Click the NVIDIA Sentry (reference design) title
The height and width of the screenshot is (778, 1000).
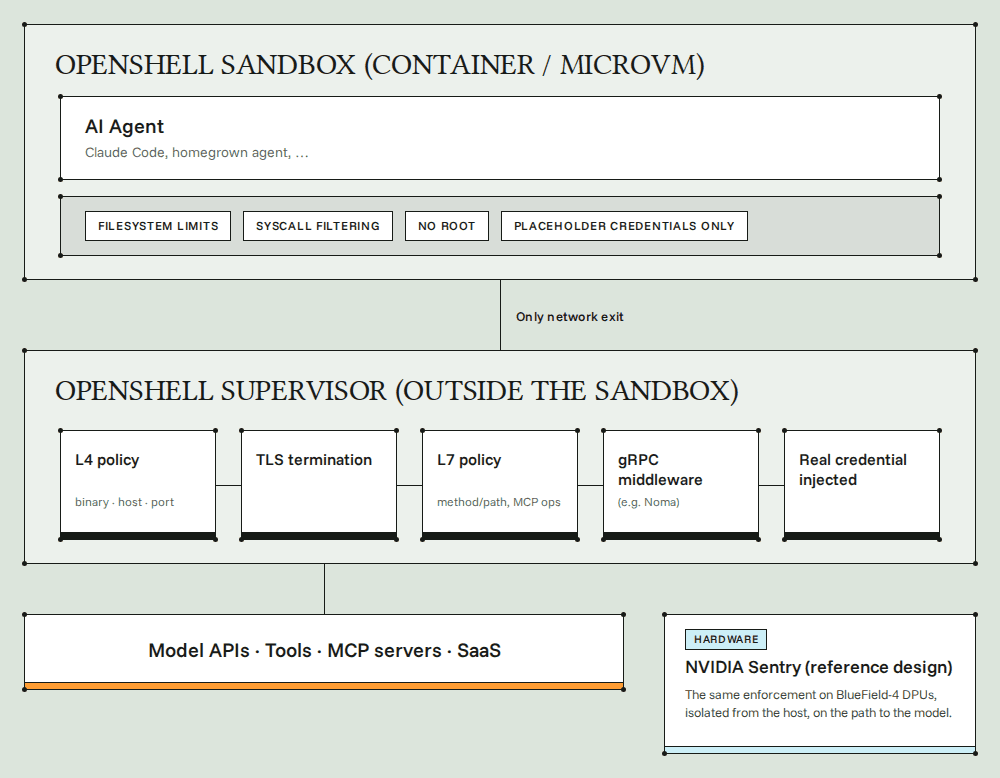[x=819, y=668]
